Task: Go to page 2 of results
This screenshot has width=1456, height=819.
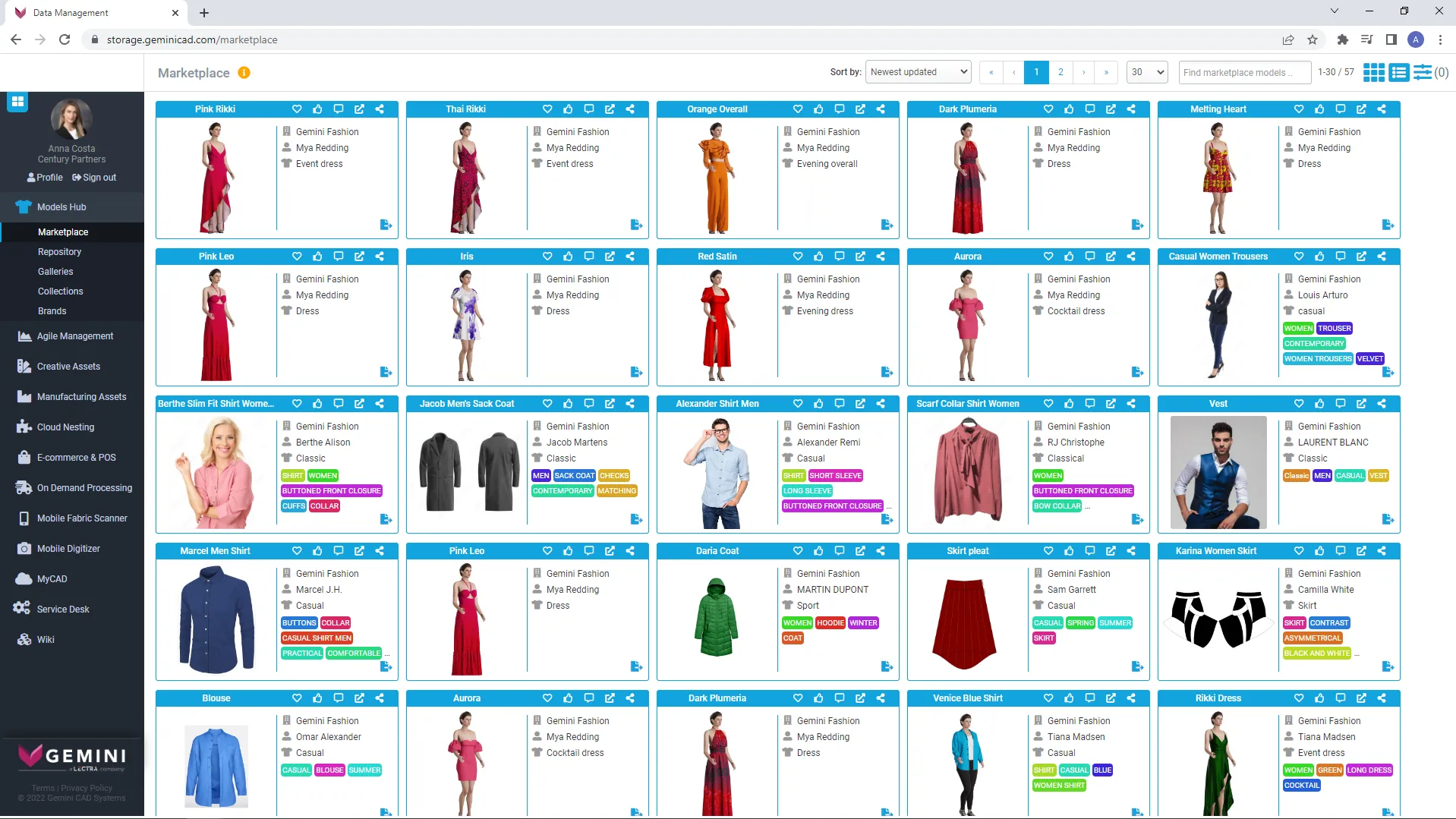Action: pos(1060,72)
